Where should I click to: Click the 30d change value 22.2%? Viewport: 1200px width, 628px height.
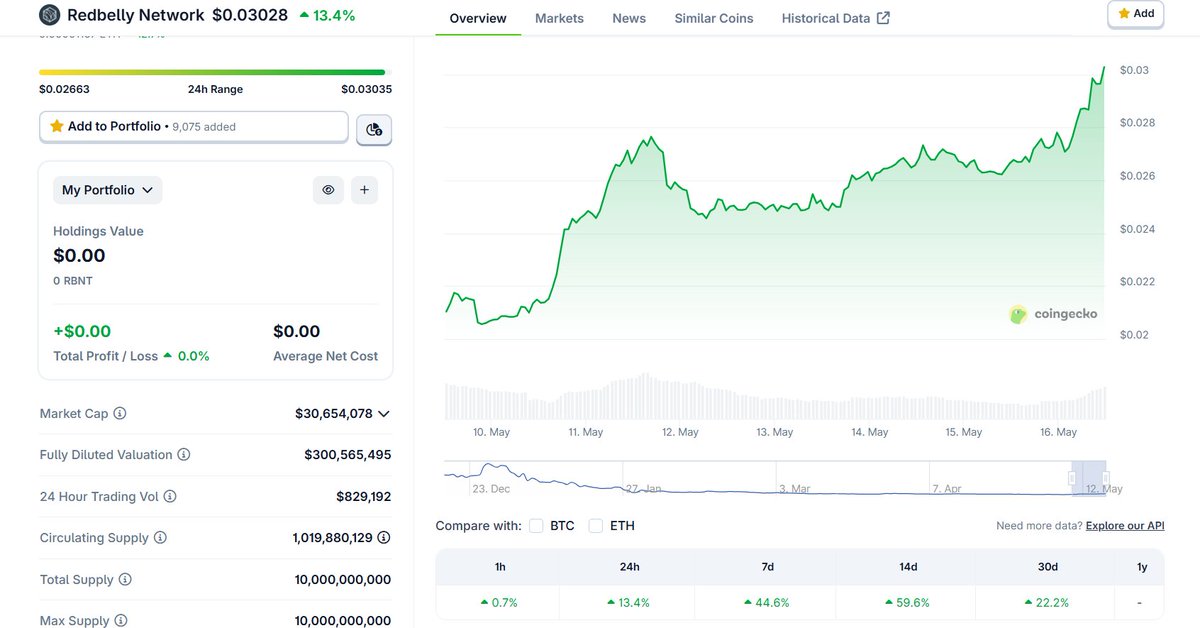click(x=1046, y=603)
